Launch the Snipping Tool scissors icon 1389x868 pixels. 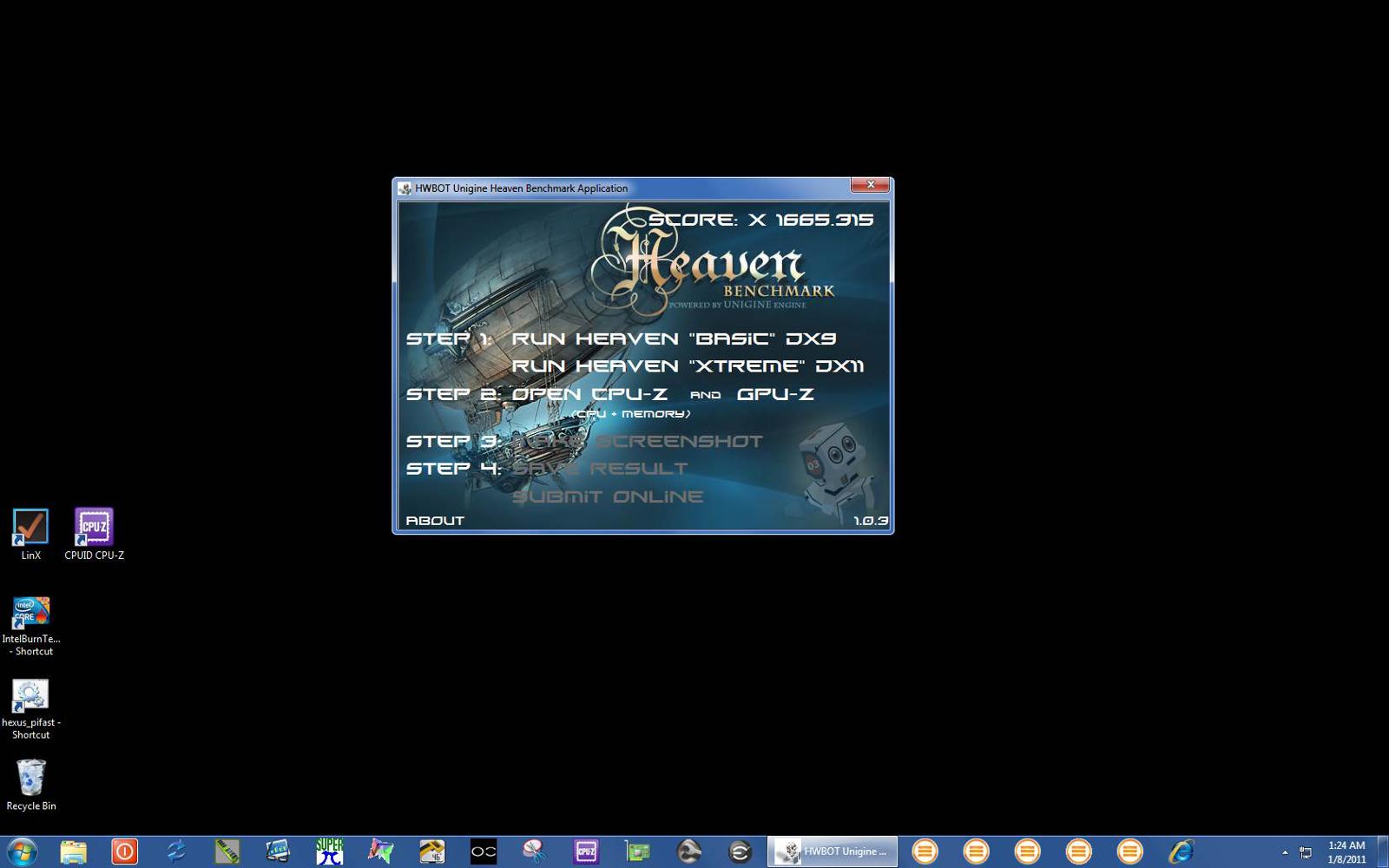(x=534, y=852)
